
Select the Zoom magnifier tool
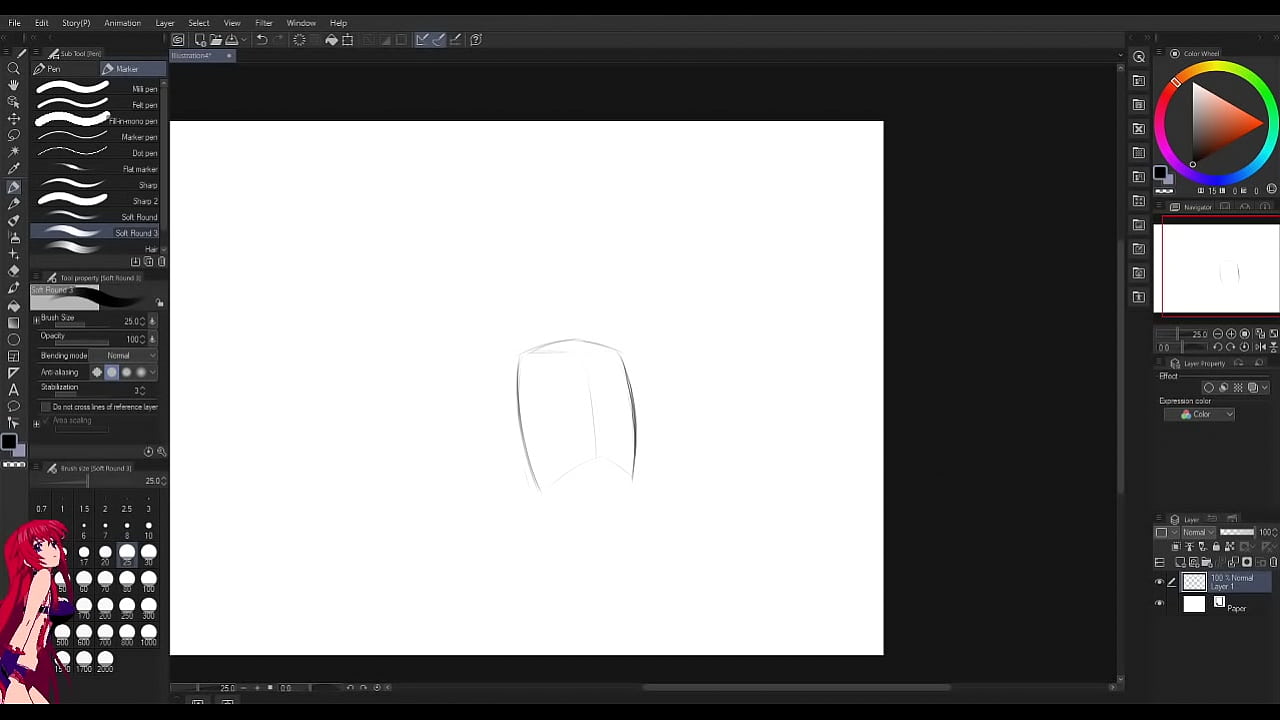[x=14, y=69]
